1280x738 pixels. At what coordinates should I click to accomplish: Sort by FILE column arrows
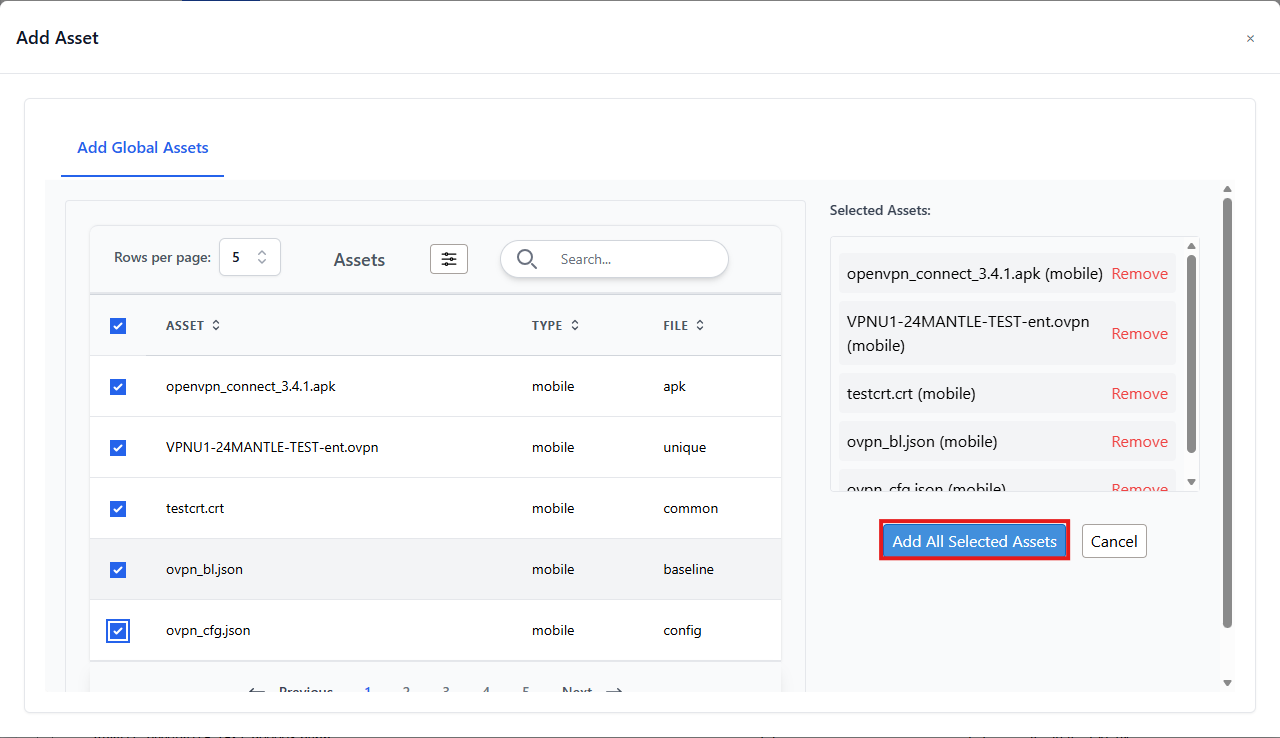pos(700,326)
